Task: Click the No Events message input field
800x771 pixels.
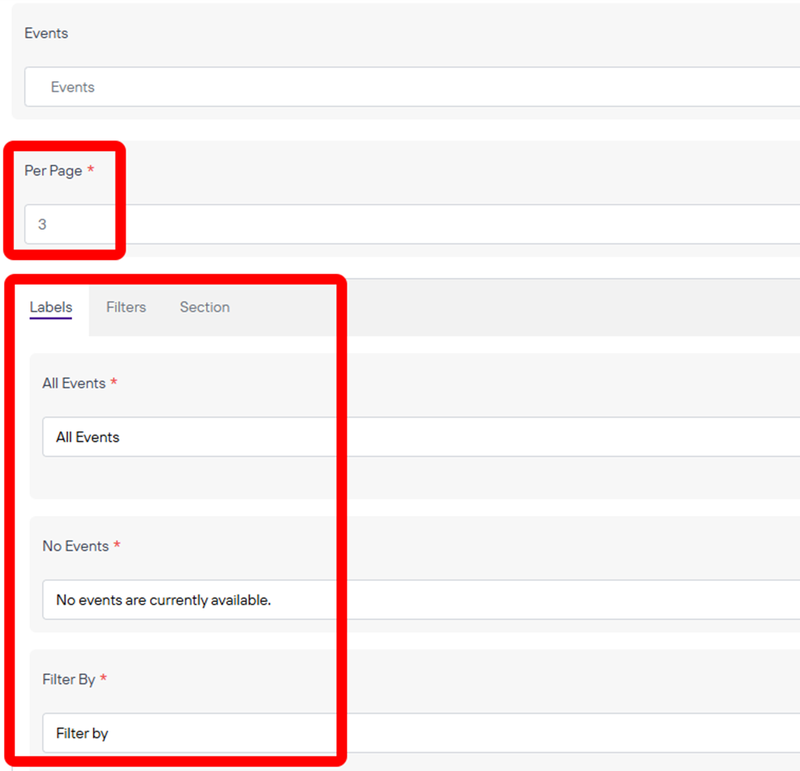Action: 421,600
